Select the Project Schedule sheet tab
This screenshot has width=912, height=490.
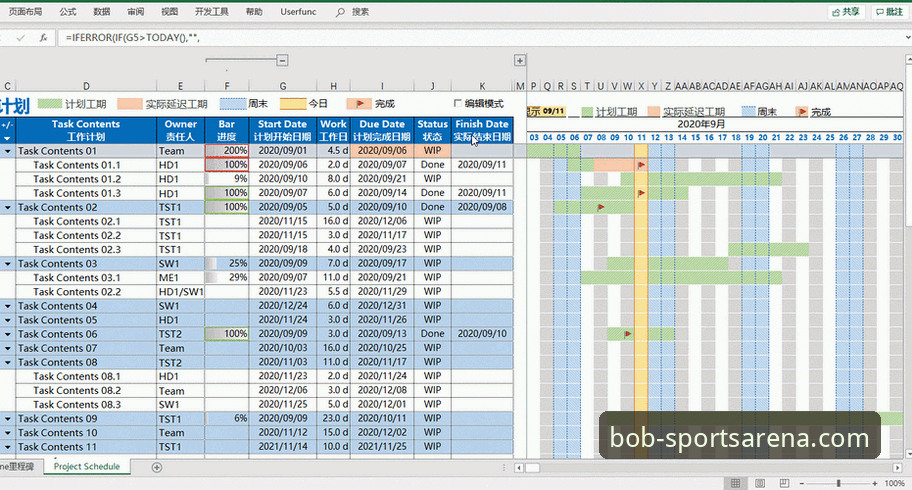(87, 466)
